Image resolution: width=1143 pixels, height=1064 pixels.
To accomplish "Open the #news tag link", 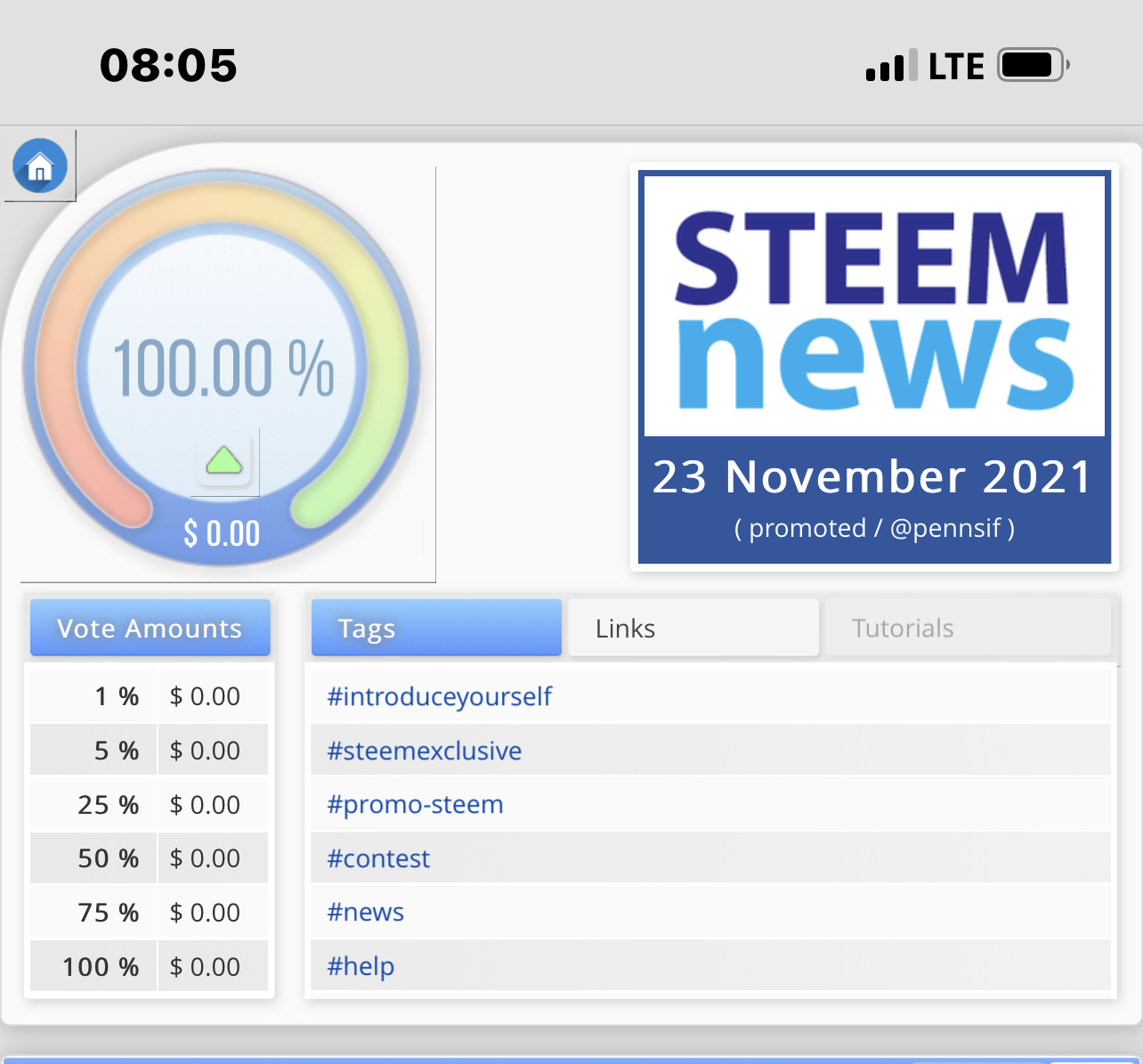I will tap(365, 912).
